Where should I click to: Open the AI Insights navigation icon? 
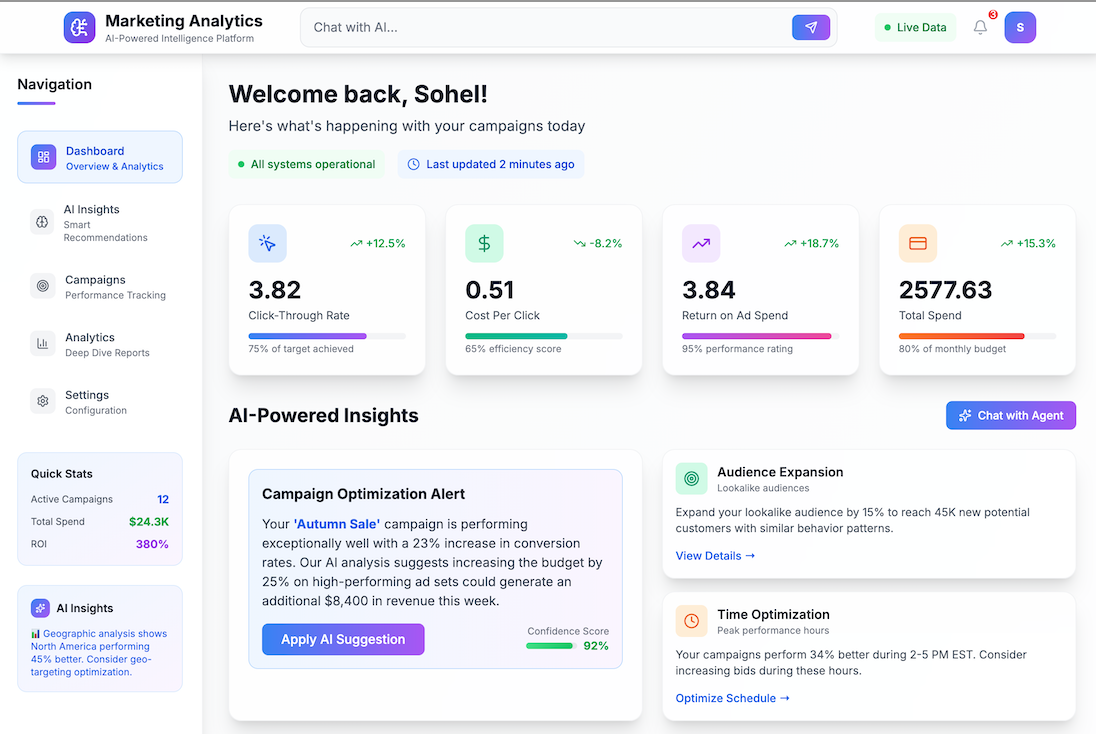(x=42, y=222)
